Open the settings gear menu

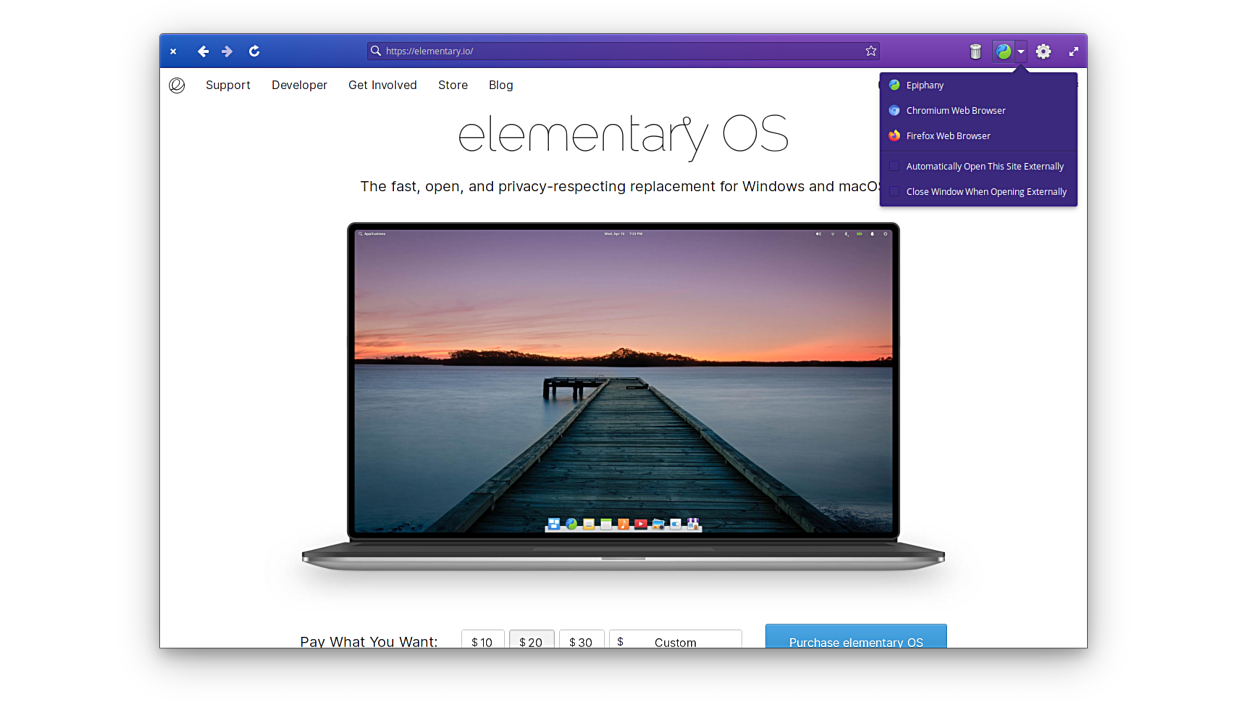tap(1043, 52)
